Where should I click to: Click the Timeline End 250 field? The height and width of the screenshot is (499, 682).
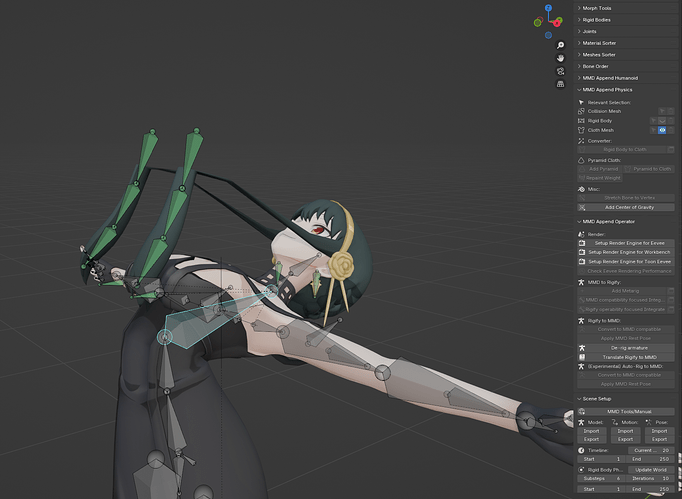coord(650,459)
